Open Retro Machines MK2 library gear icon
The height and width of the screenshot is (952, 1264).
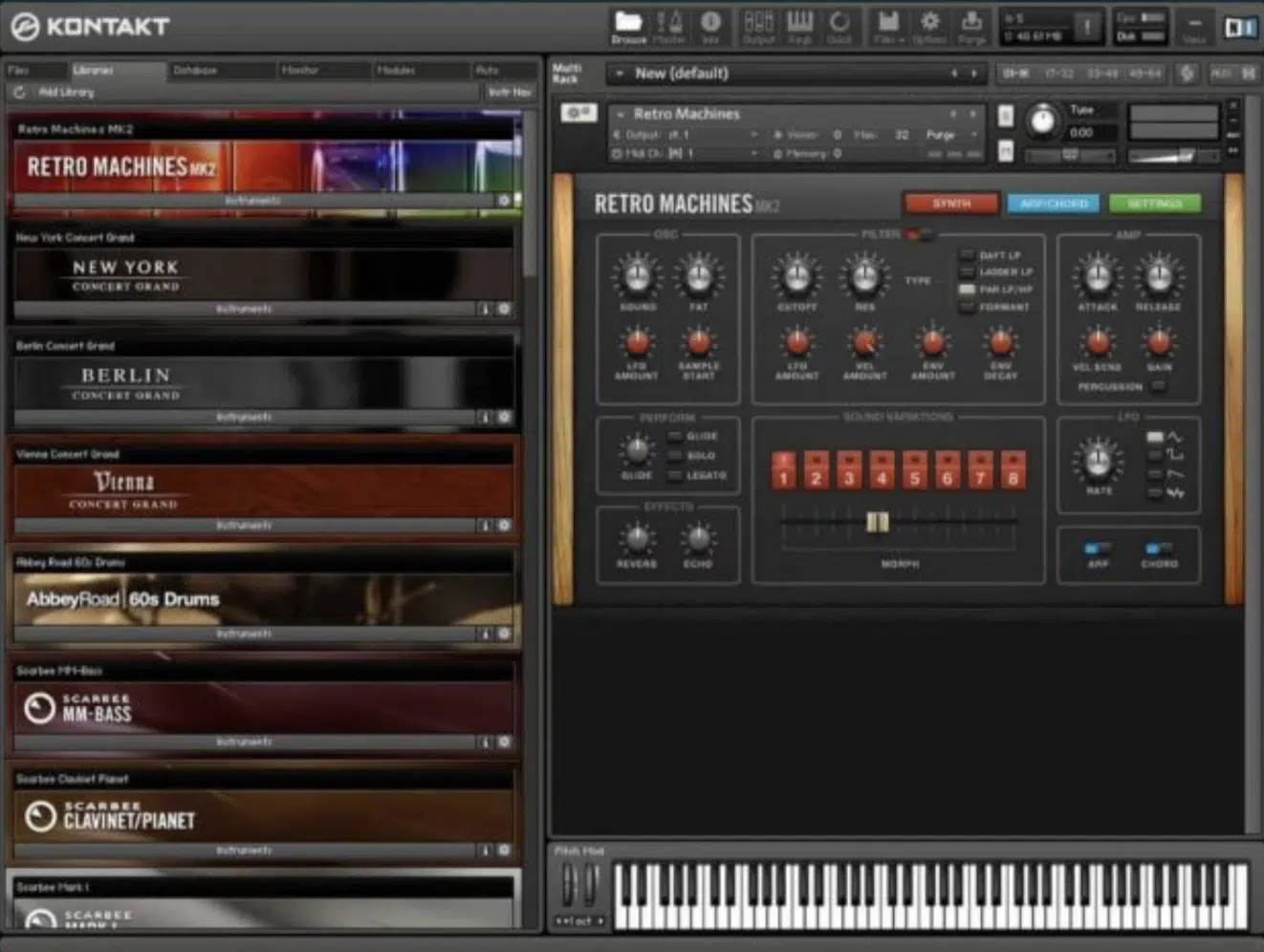[x=504, y=200]
